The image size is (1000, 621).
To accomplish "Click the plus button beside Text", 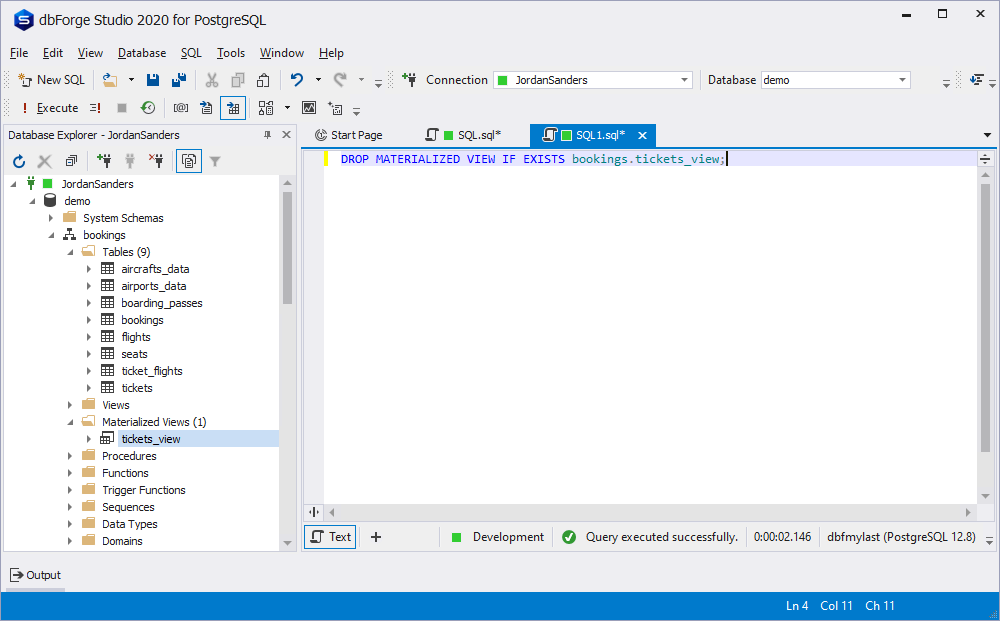I will tap(376, 537).
